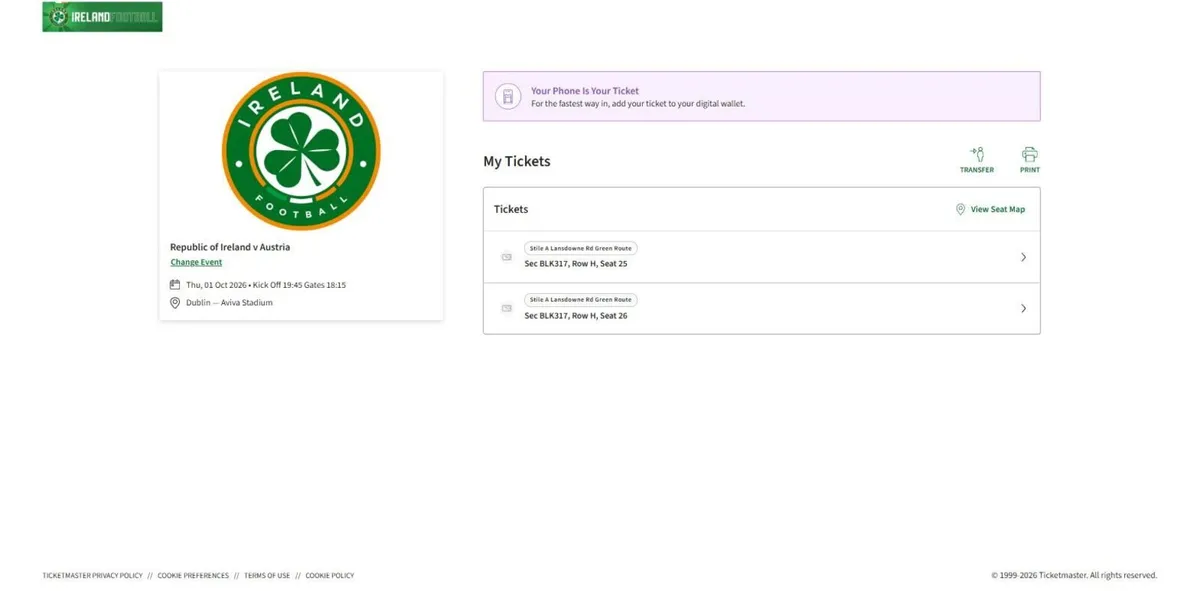The image size is (1200, 591).
Task: Click 'Republic of Ireland v Austria' title
Action: coord(230,247)
